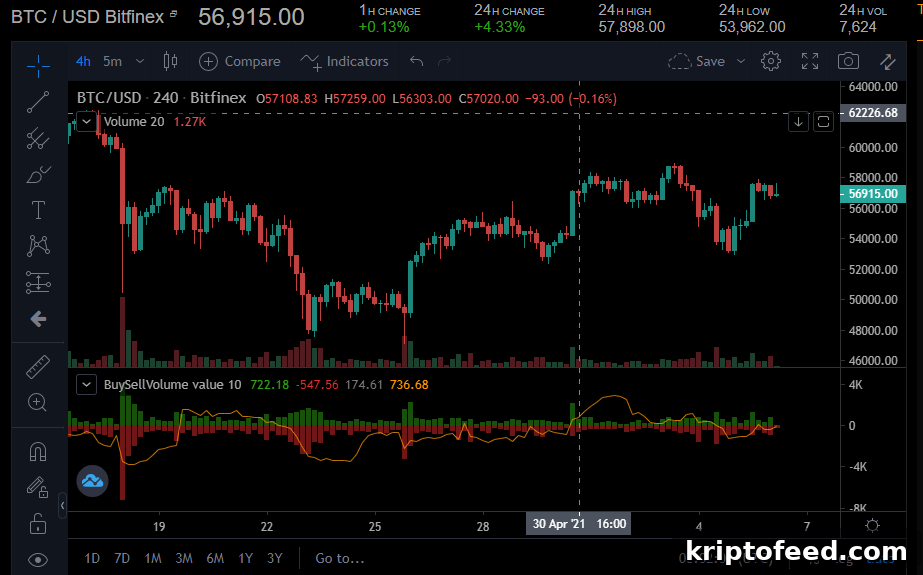This screenshot has height=575, width=923.
Task: Click the 1H CHANGE +0.13% value
Action: (x=384, y=26)
